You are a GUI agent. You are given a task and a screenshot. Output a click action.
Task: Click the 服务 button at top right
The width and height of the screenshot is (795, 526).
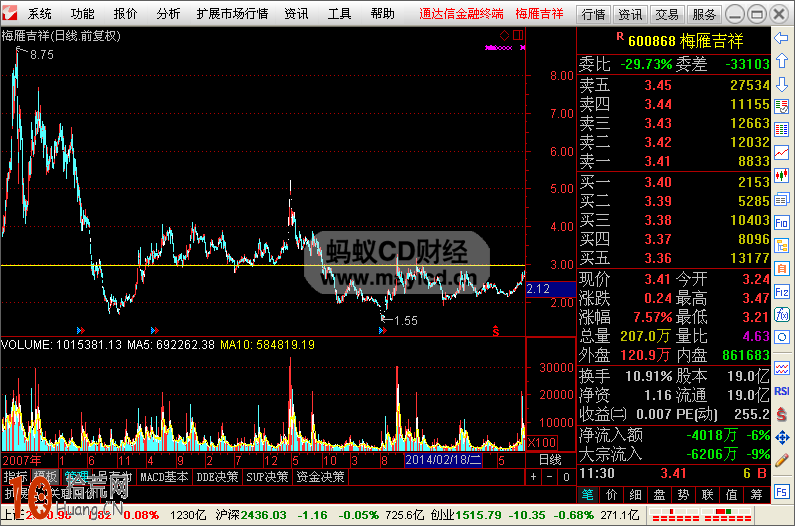[704, 15]
